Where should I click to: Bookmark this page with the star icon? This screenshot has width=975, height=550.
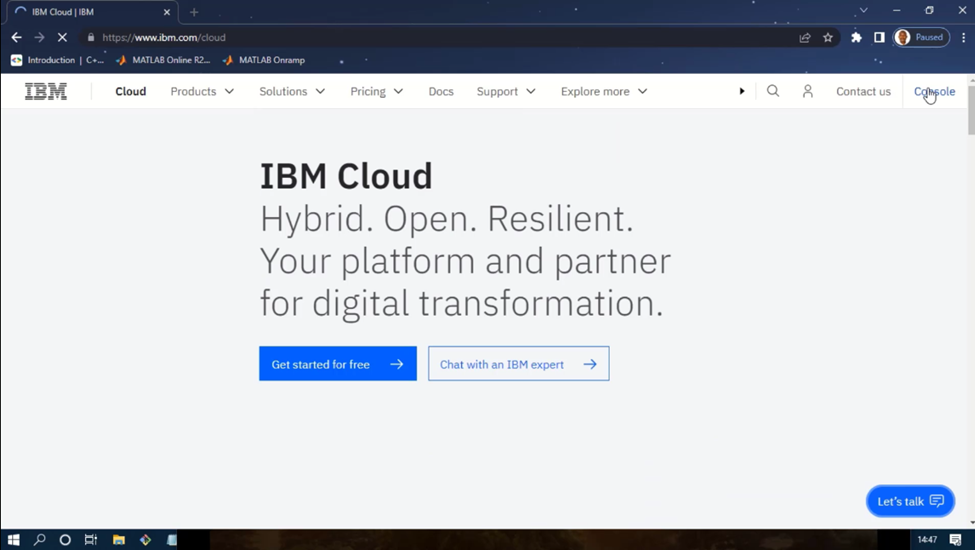(x=828, y=37)
